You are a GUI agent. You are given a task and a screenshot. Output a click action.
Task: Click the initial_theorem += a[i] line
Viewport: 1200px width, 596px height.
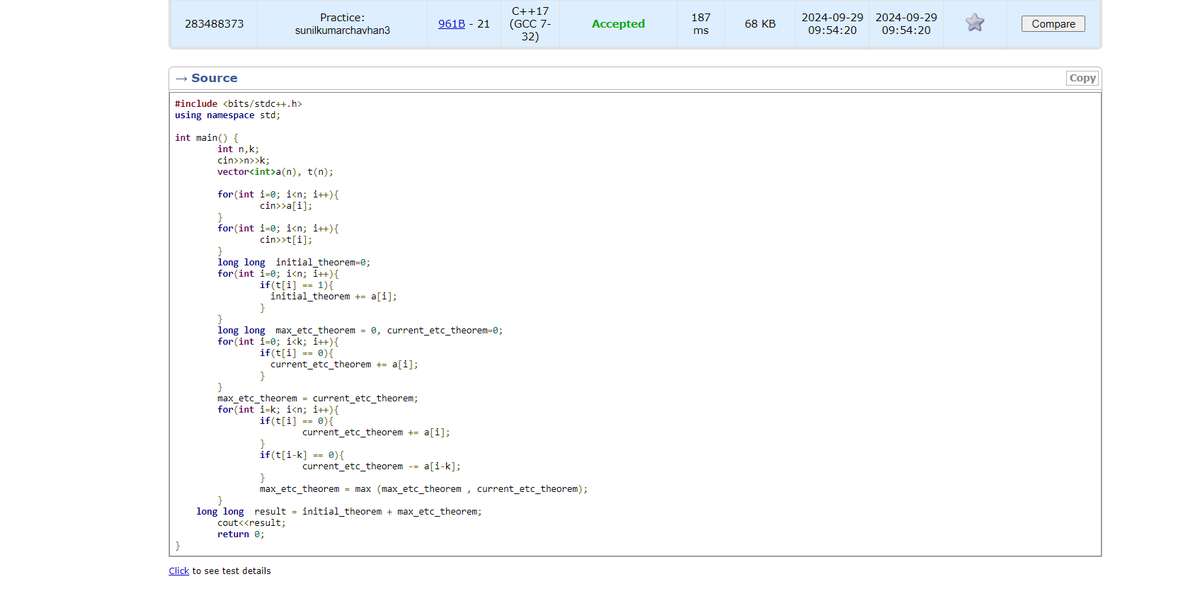point(334,296)
